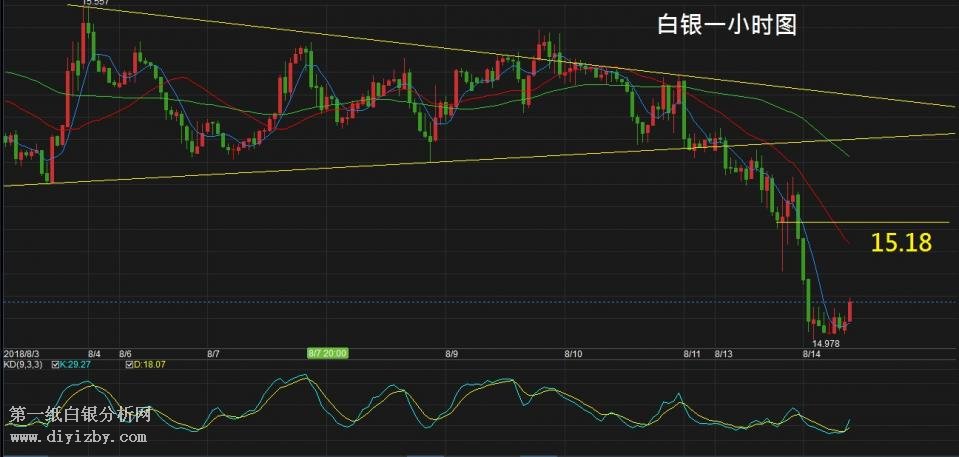Screen dimensions: 959x457
Task: Uncheck the K line checkbox in KD indicator
Action: coord(56,365)
